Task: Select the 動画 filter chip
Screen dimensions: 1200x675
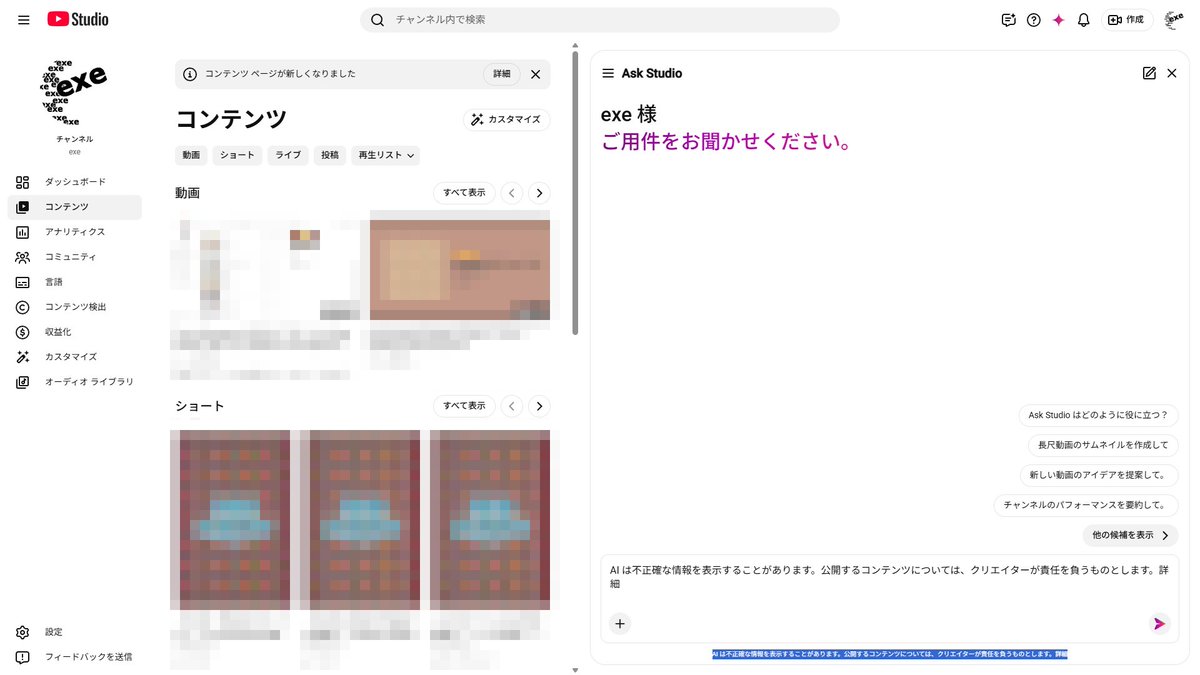Action: (191, 155)
